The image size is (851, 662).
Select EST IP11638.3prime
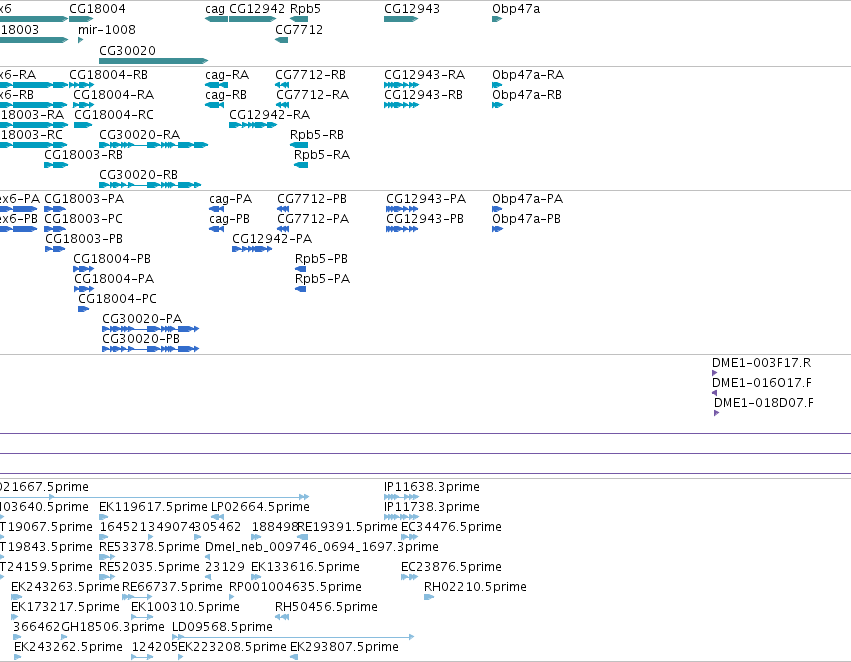[x=432, y=487]
